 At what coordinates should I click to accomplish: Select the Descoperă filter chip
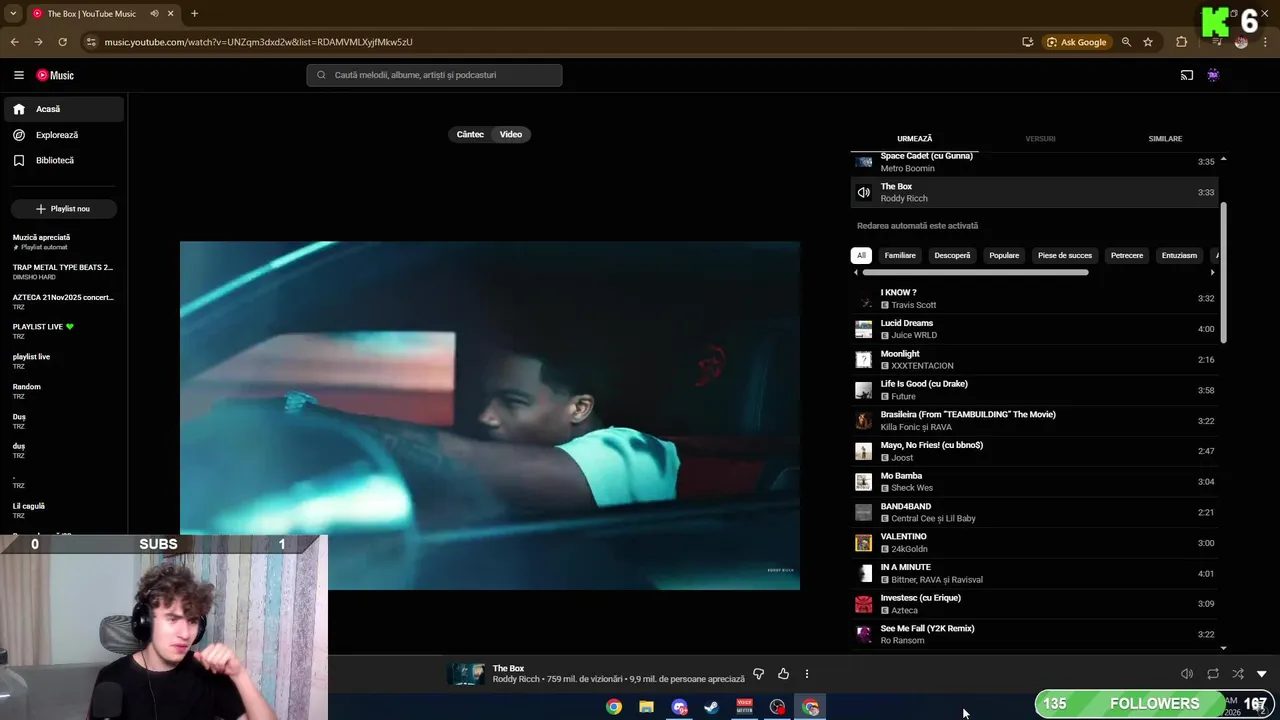[x=952, y=255]
